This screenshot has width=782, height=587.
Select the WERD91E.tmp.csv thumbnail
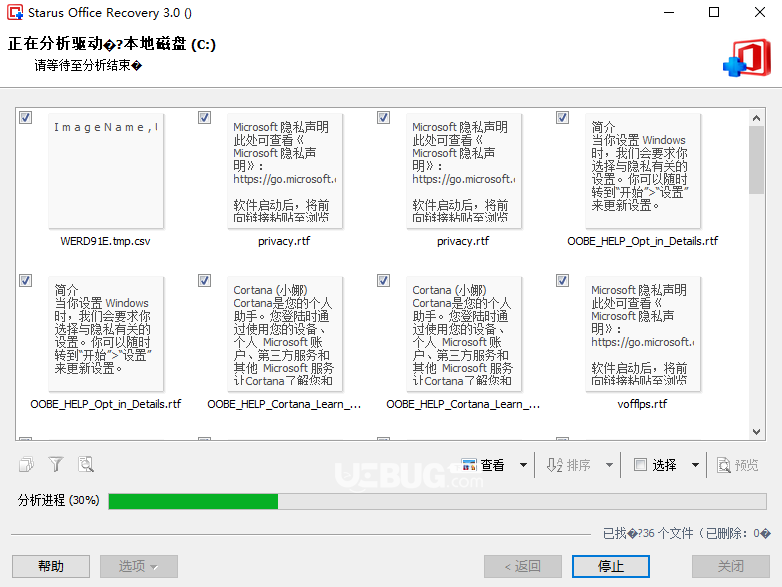click(x=106, y=171)
